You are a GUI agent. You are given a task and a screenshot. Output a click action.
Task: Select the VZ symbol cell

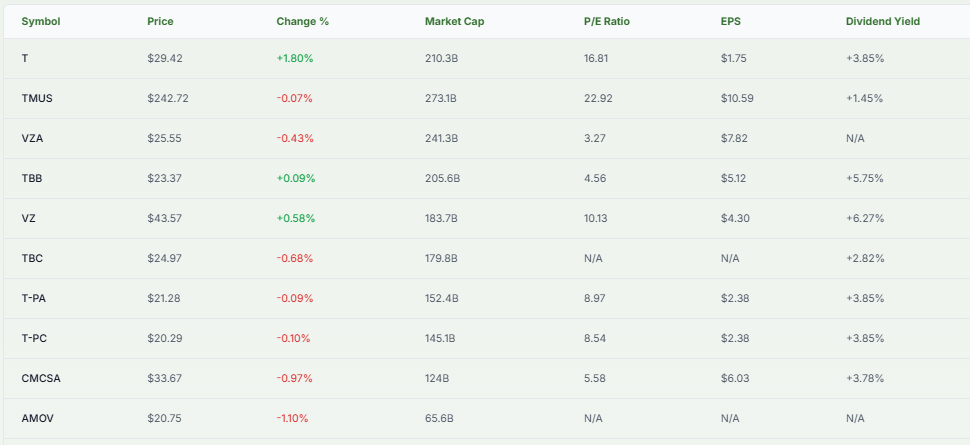tap(28, 218)
